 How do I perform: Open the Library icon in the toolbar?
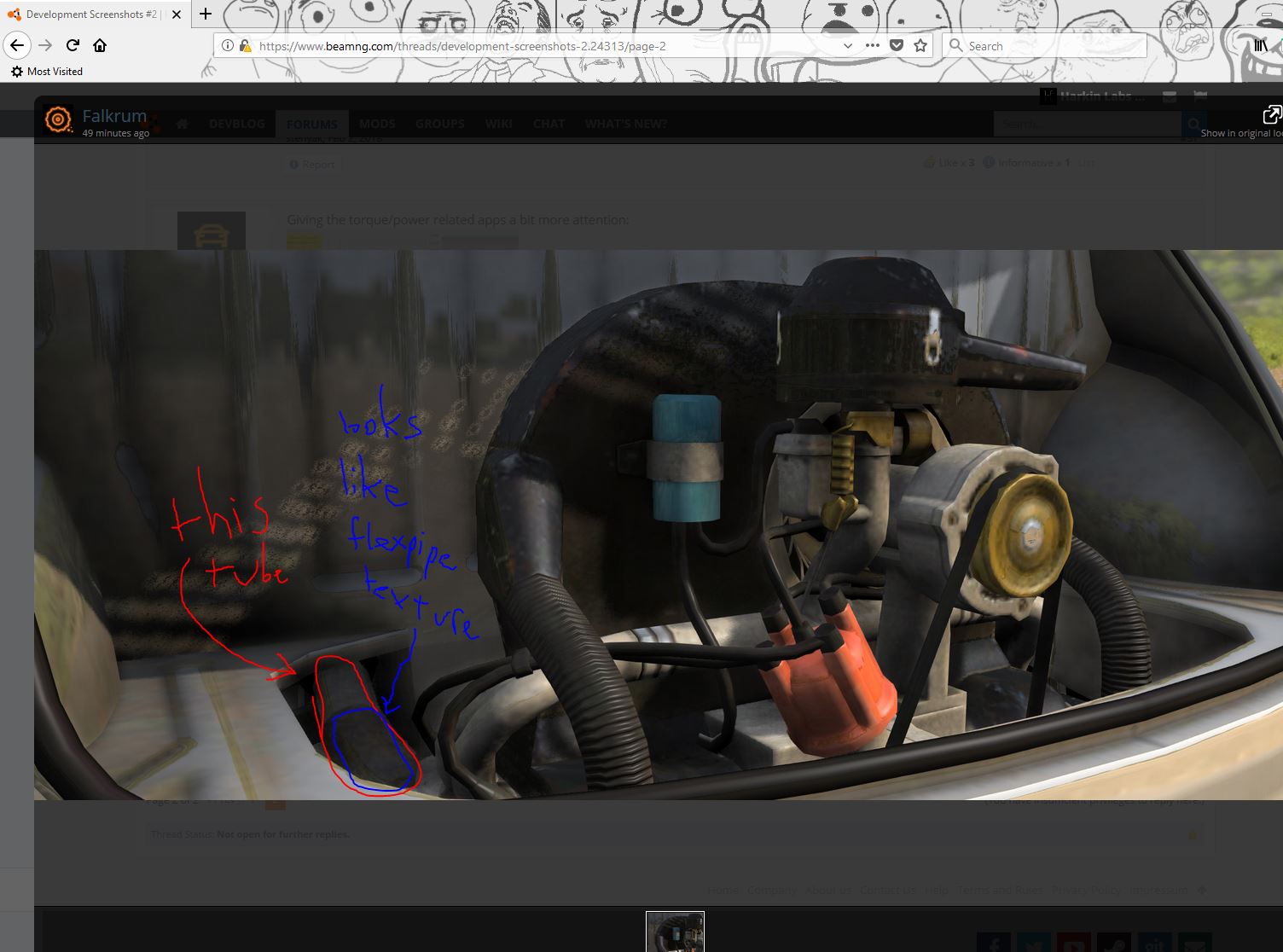click(1261, 46)
